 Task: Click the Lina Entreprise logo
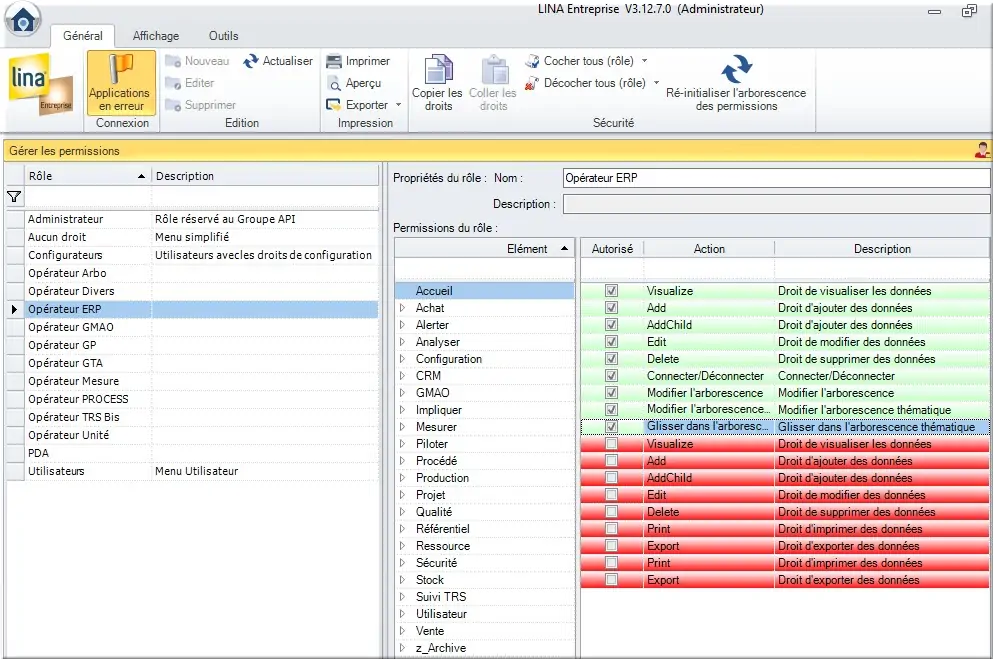coord(41,85)
